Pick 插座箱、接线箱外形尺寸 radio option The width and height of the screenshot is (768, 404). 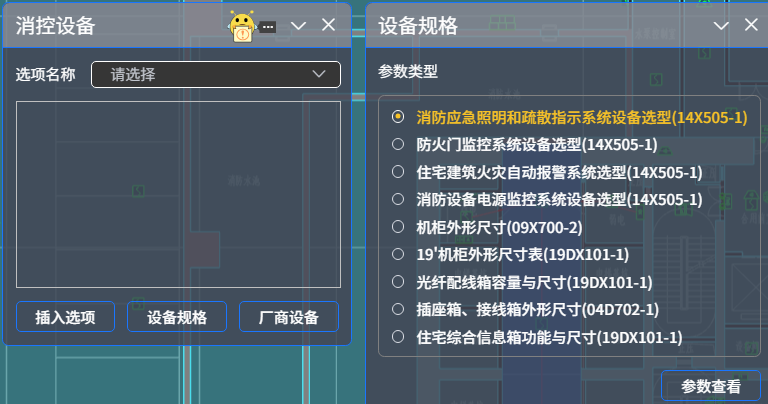pyautogui.click(x=398, y=309)
